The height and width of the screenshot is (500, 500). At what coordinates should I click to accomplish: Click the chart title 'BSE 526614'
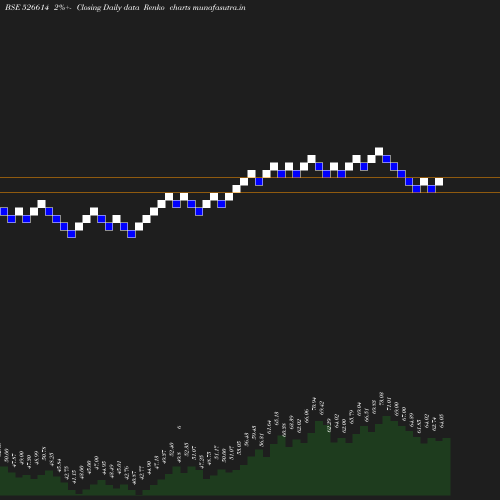pyautogui.click(x=27, y=7)
